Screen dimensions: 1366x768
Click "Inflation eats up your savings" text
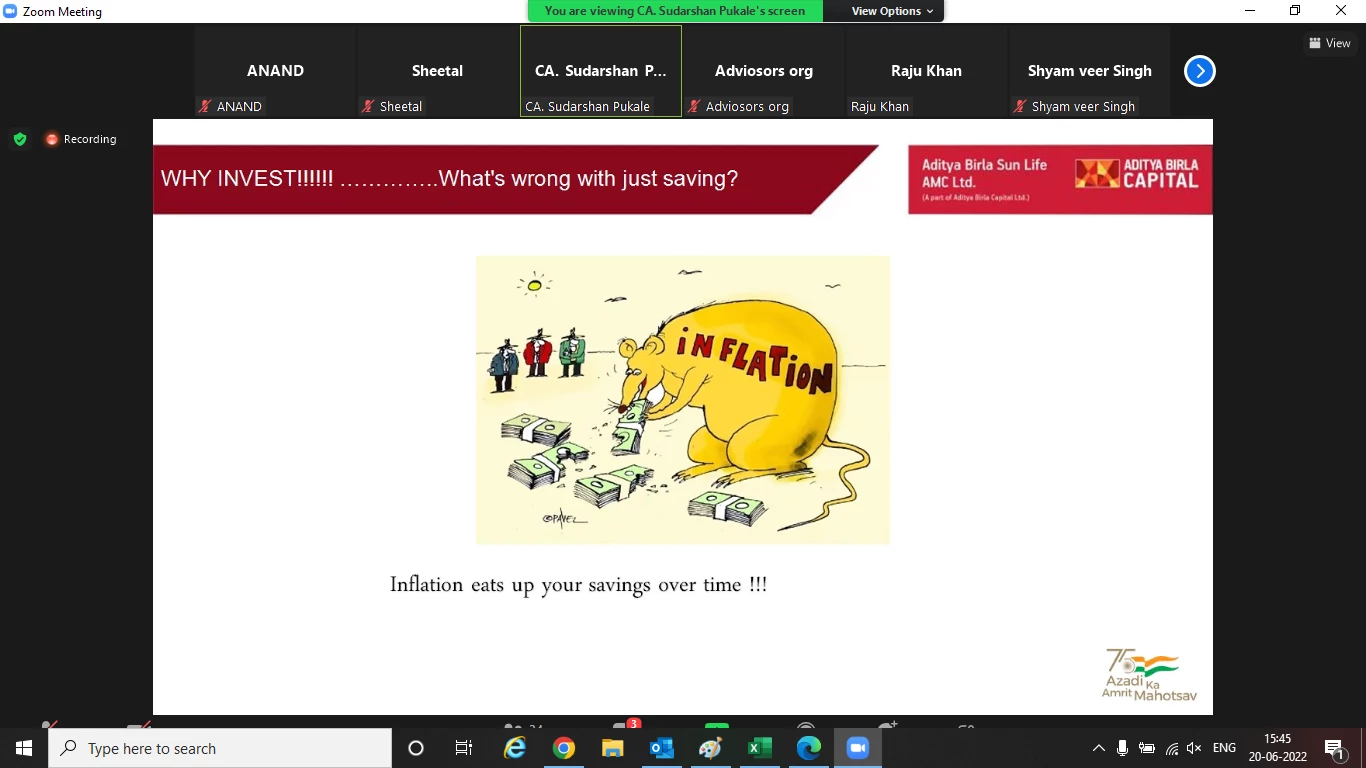click(x=578, y=585)
